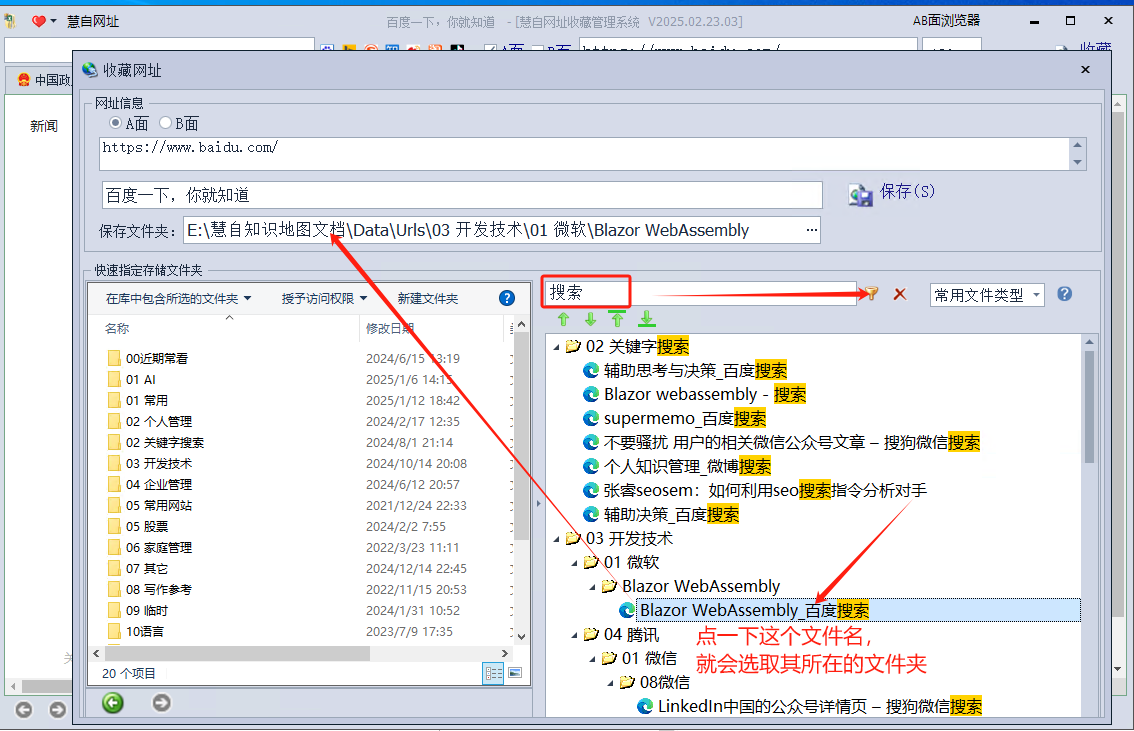
Task: Click 新建文件夹 in folder toolbar
Action: click(x=427, y=299)
